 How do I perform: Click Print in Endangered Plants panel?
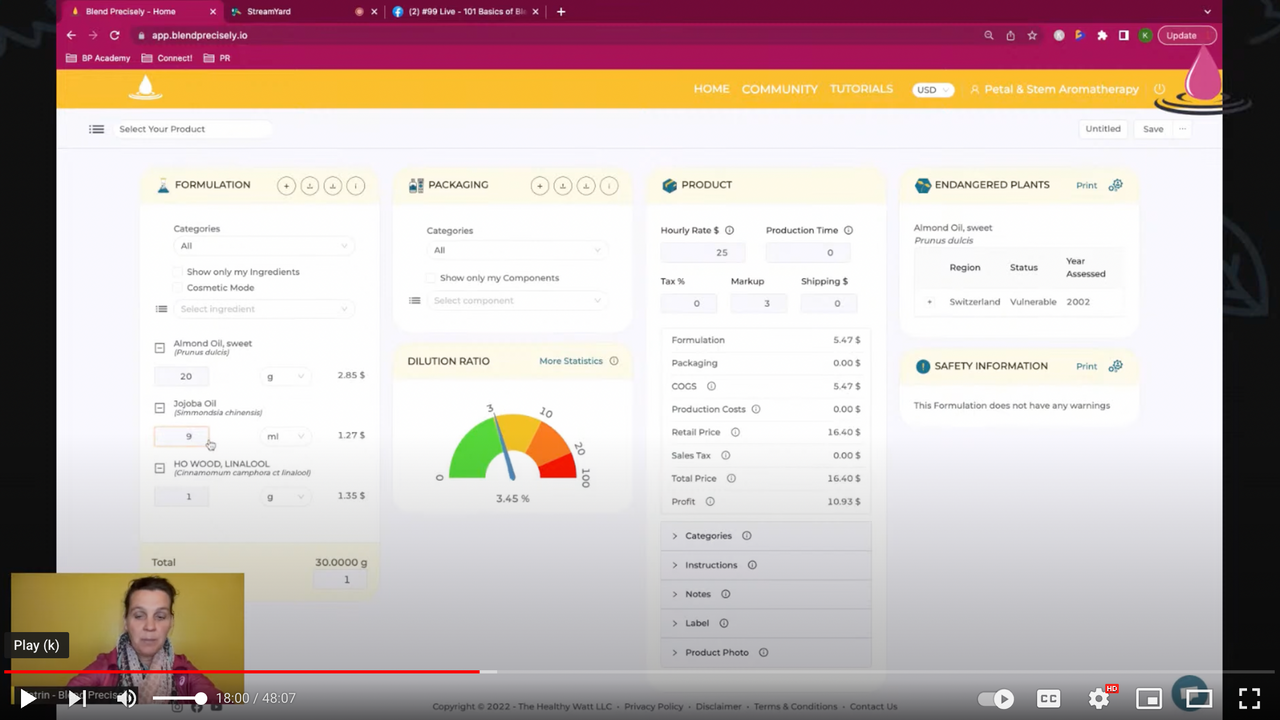pyautogui.click(x=1086, y=185)
